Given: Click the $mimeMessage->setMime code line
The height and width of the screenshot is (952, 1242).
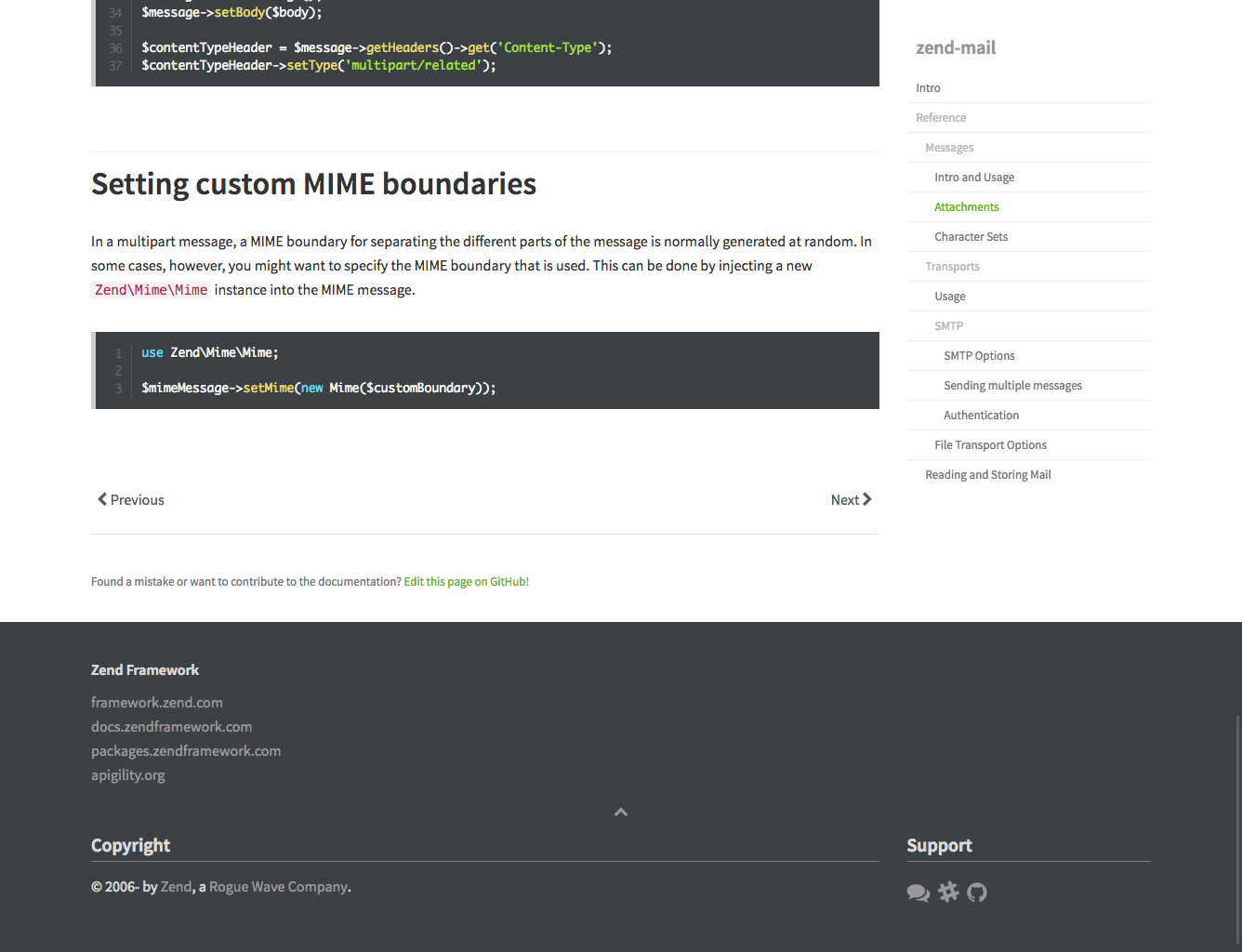Looking at the screenshot, I should (x=319, y=389).
